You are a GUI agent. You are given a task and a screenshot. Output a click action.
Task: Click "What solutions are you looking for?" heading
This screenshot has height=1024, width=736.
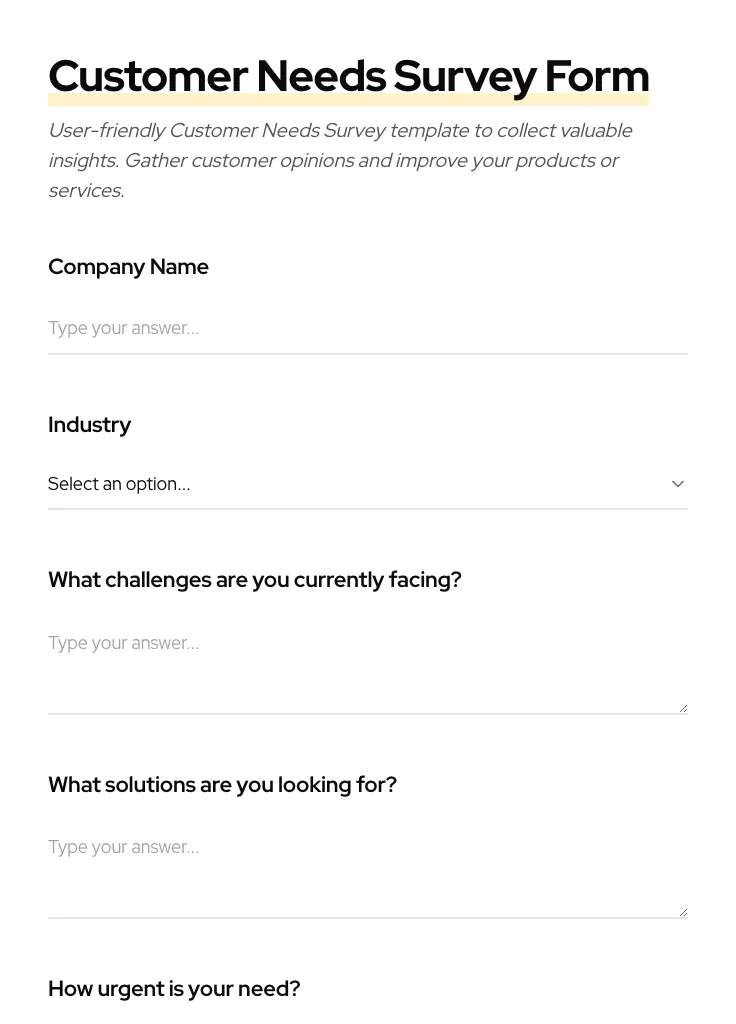222,785
